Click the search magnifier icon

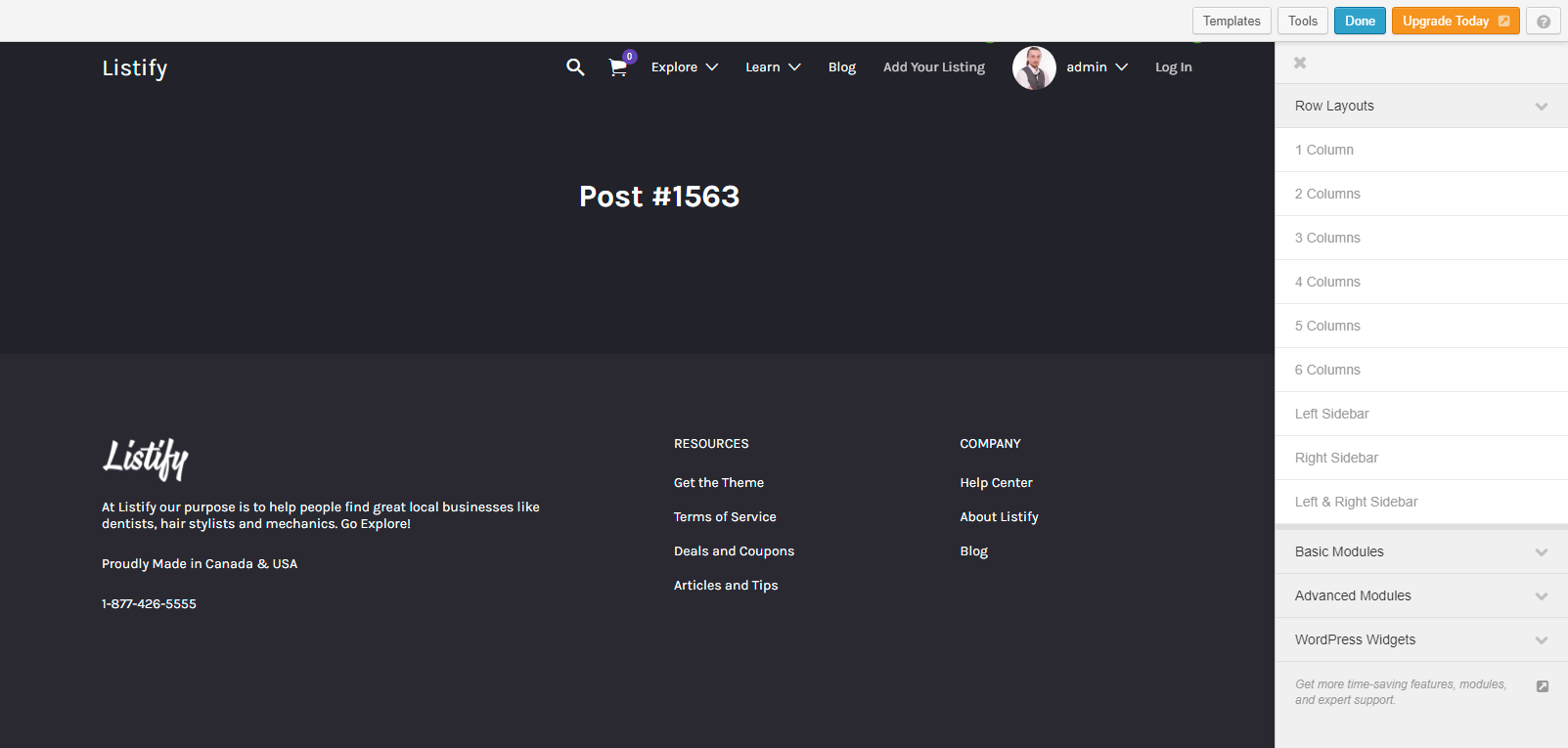point(575,67)
